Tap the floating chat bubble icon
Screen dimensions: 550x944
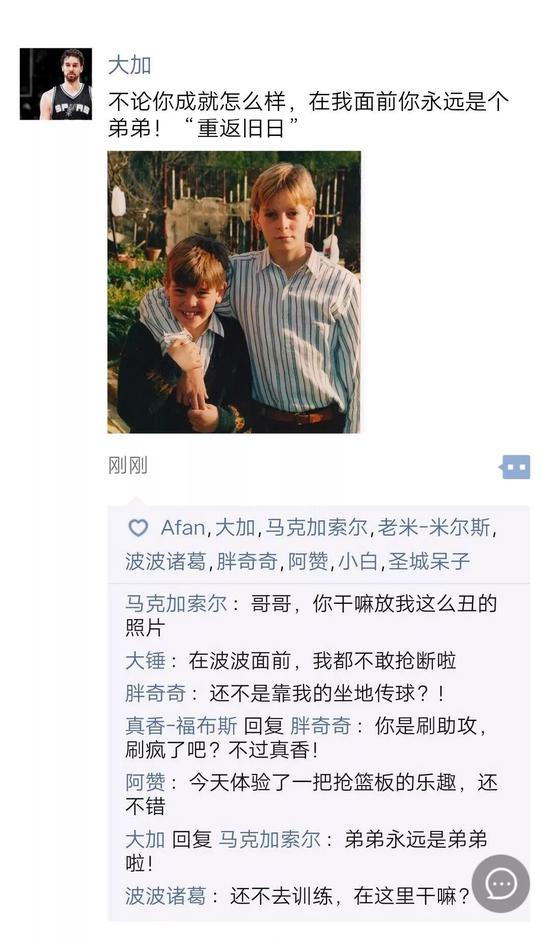[x=501, y=884]
